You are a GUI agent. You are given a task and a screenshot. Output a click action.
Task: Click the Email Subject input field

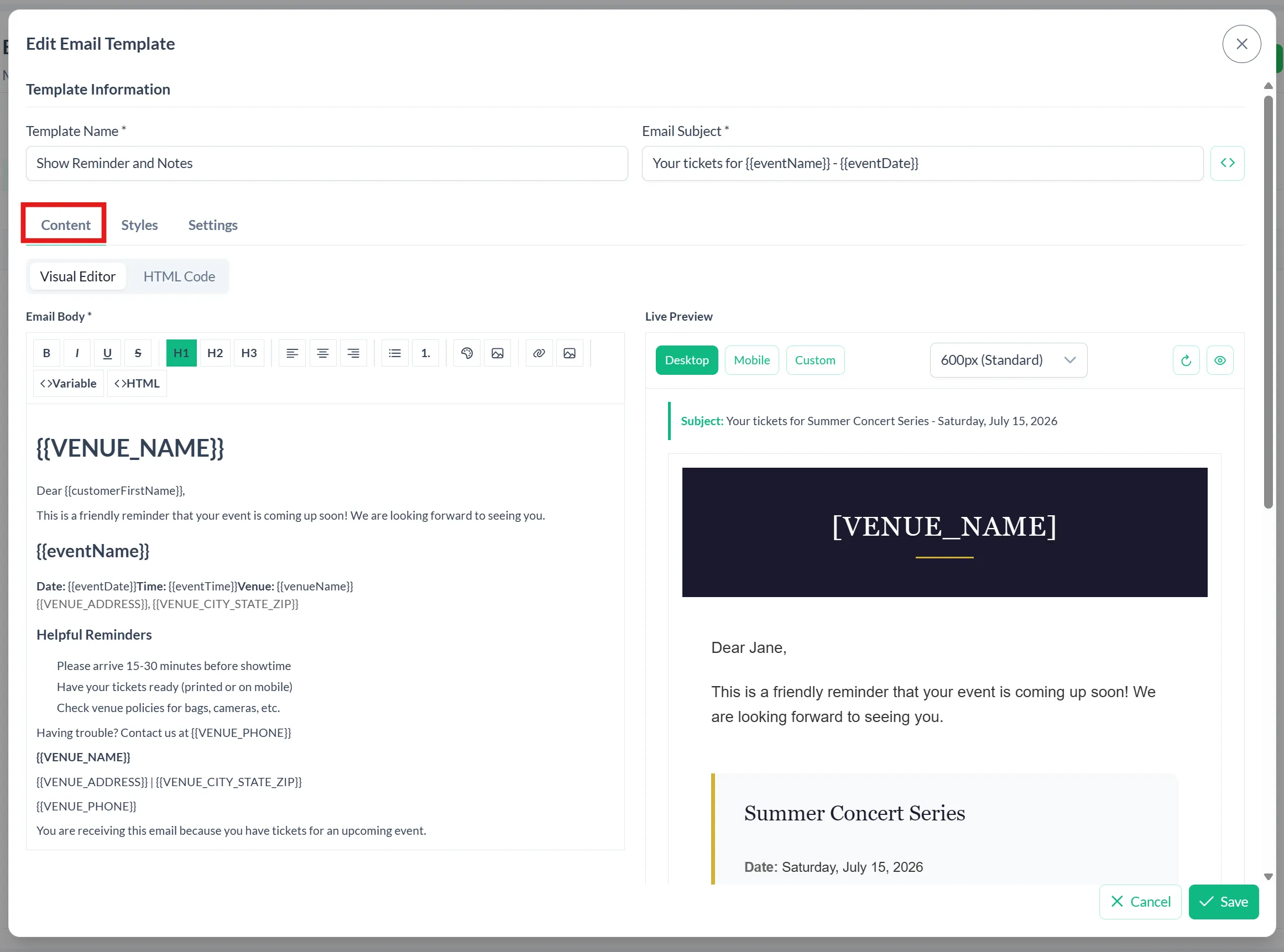pos(923,163)
